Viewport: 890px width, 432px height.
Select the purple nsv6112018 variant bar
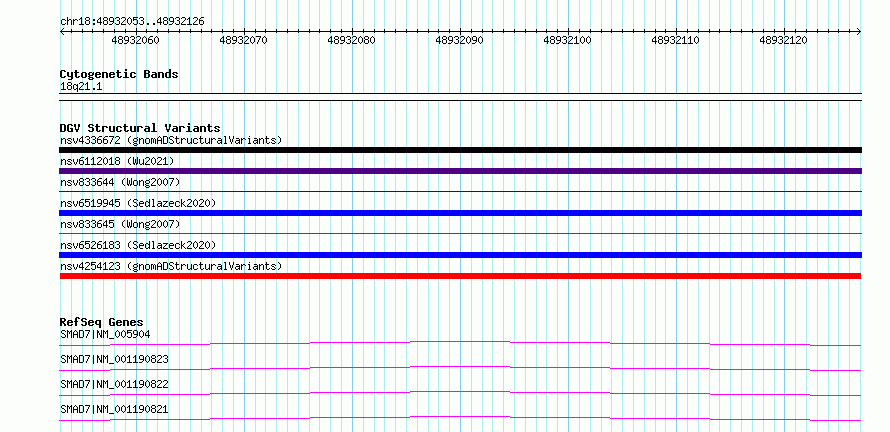coord(460,171)
